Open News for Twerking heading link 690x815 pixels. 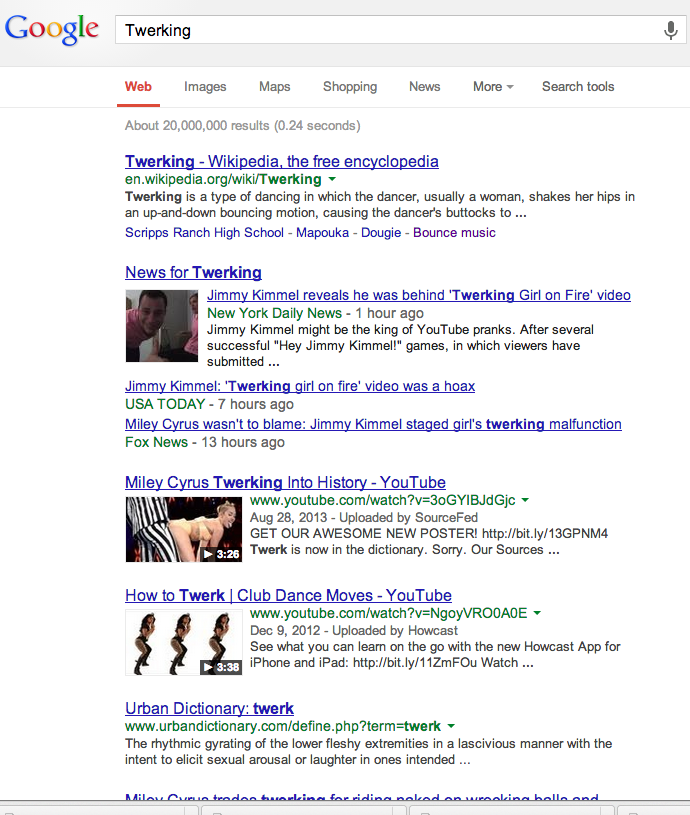coord(193,273)
